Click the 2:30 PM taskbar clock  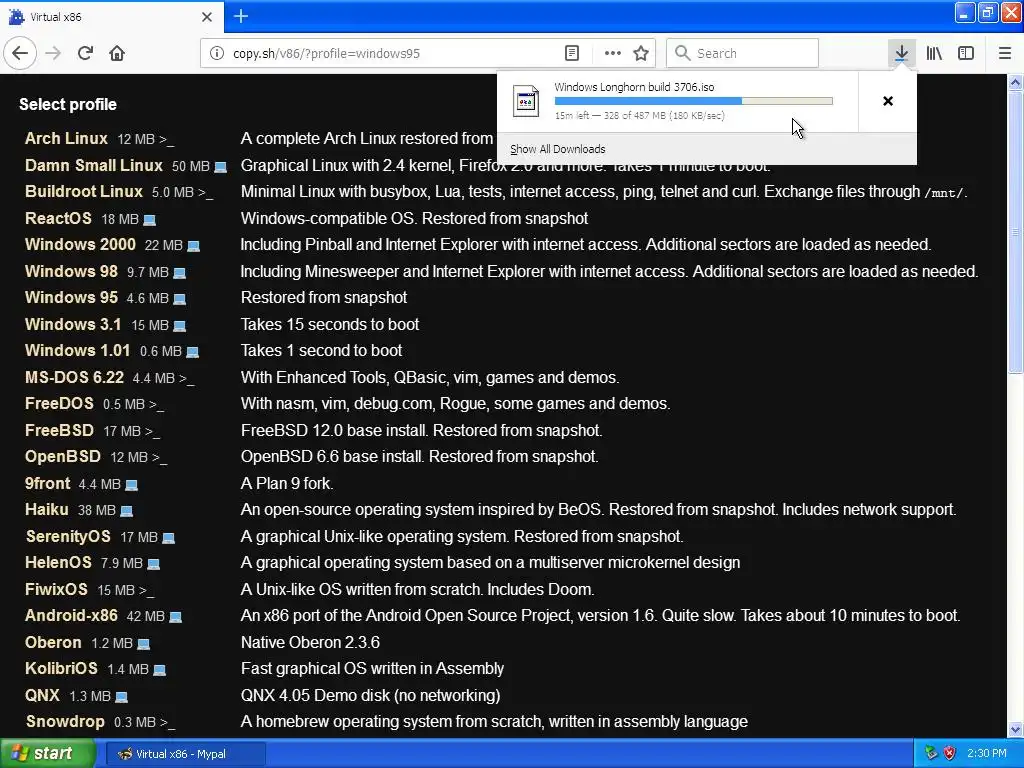pos(987,754)
